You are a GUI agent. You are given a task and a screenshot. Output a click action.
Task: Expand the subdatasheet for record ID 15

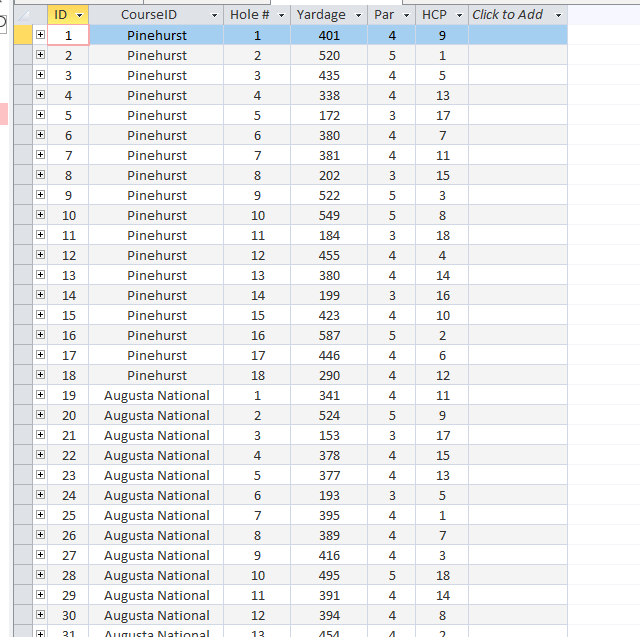click(40, 315)
